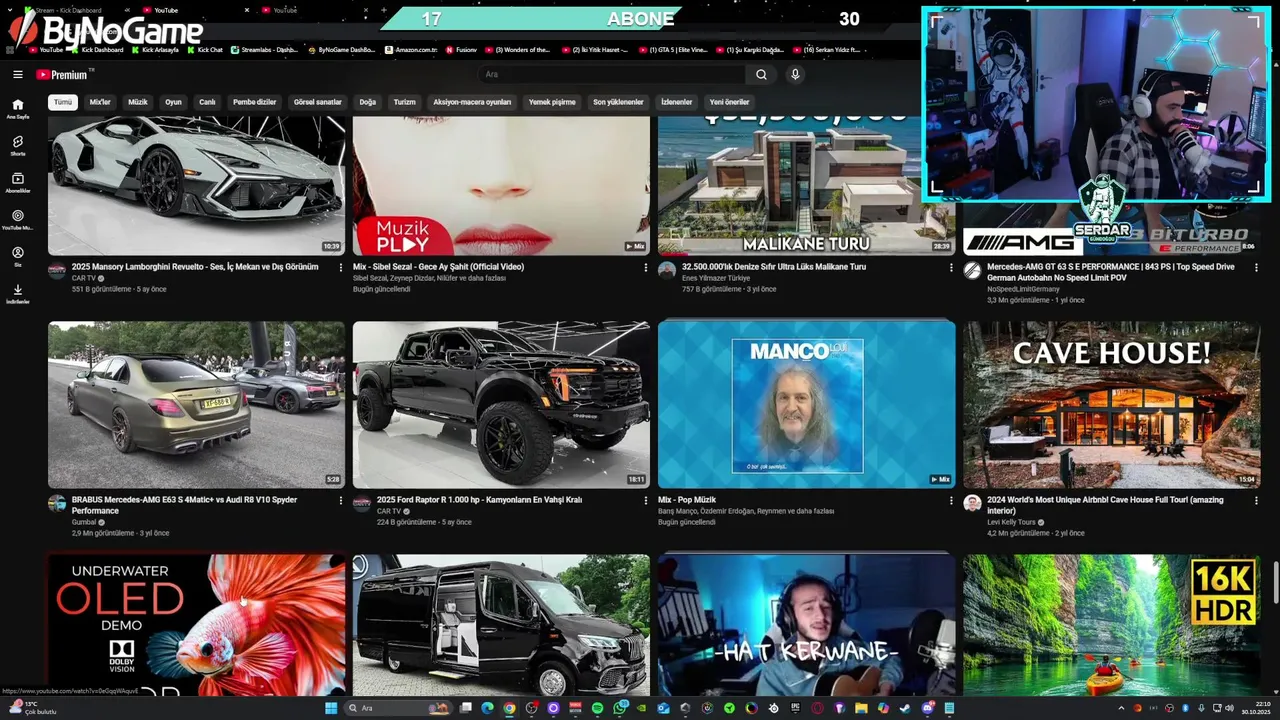The height and width of the screenshot is (720, 1280).
Task: Open options menu for Malikane Turu video
Action: [x=950, y=268]
